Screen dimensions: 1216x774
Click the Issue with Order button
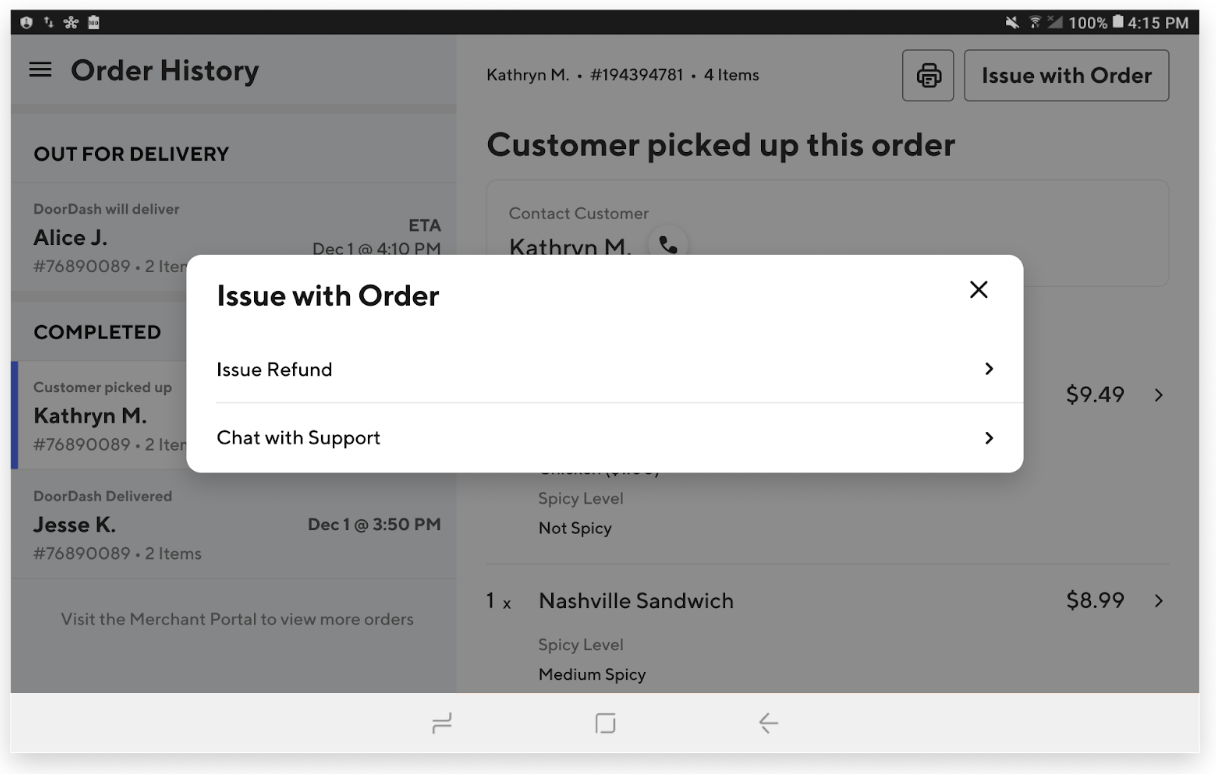pyautogui.click(x=1066, y=75)
